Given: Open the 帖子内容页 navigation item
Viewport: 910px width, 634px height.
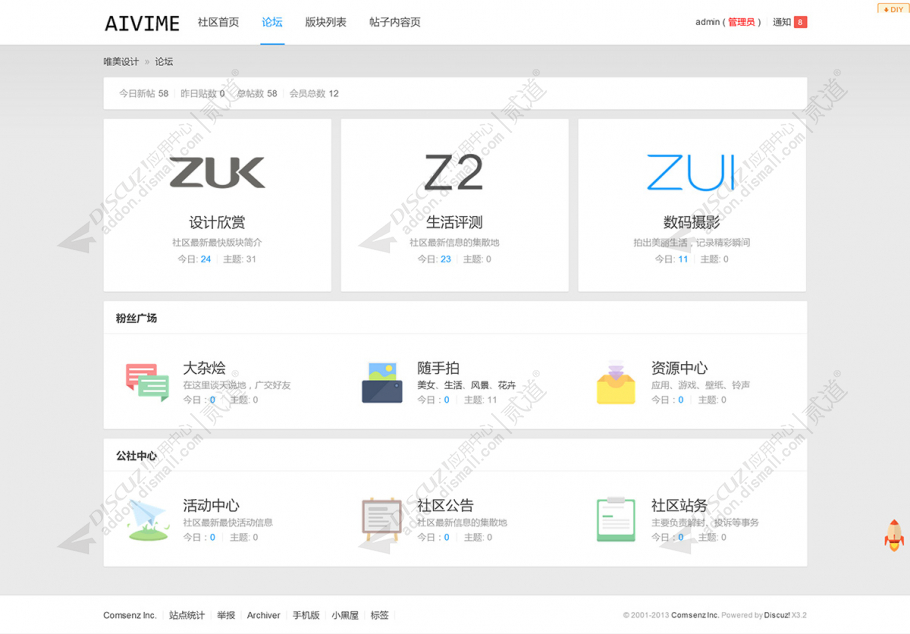Looking at the screenshot, I should [395, 22].
